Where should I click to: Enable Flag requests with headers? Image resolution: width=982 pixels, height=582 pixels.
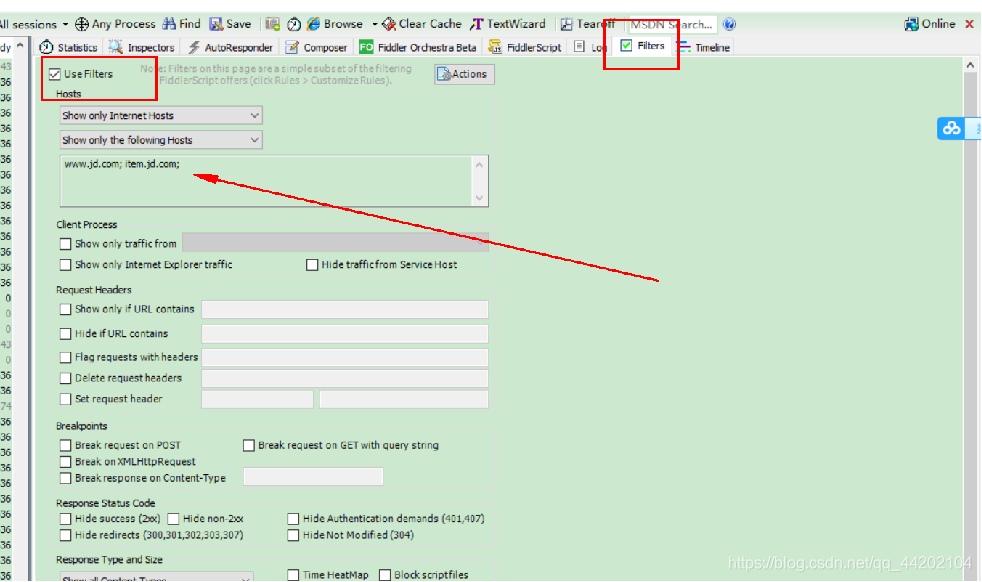pos(65,357)
